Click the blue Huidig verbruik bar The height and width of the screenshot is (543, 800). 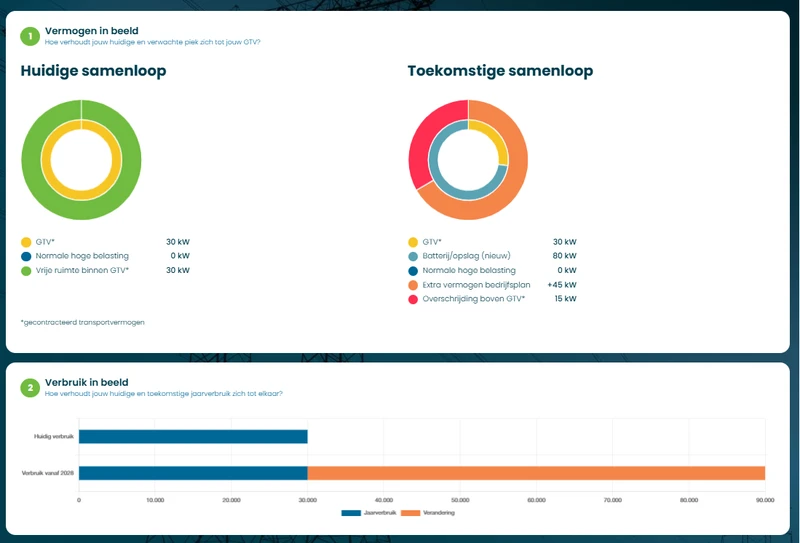(x=193, y=437)
